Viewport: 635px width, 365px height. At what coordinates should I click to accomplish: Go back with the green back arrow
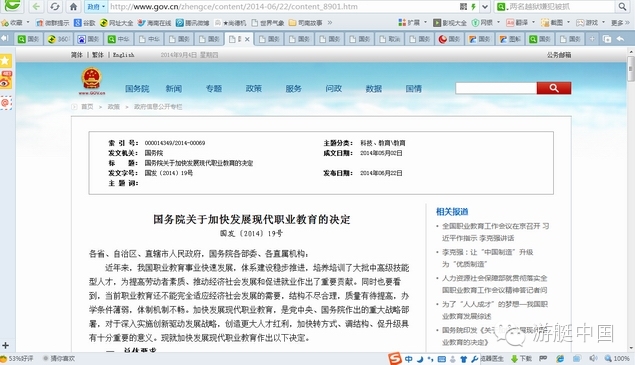[x=36, y=6]
